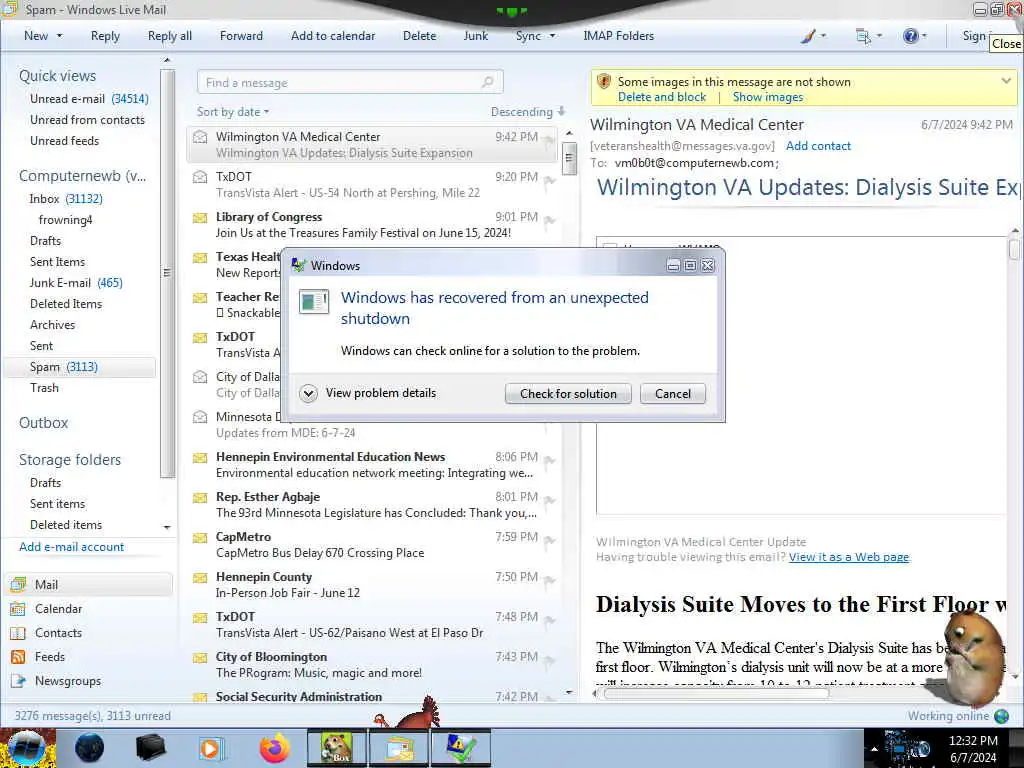
Task: Flag the CapMetro bus delay message
Action: (x=549, y=540)
